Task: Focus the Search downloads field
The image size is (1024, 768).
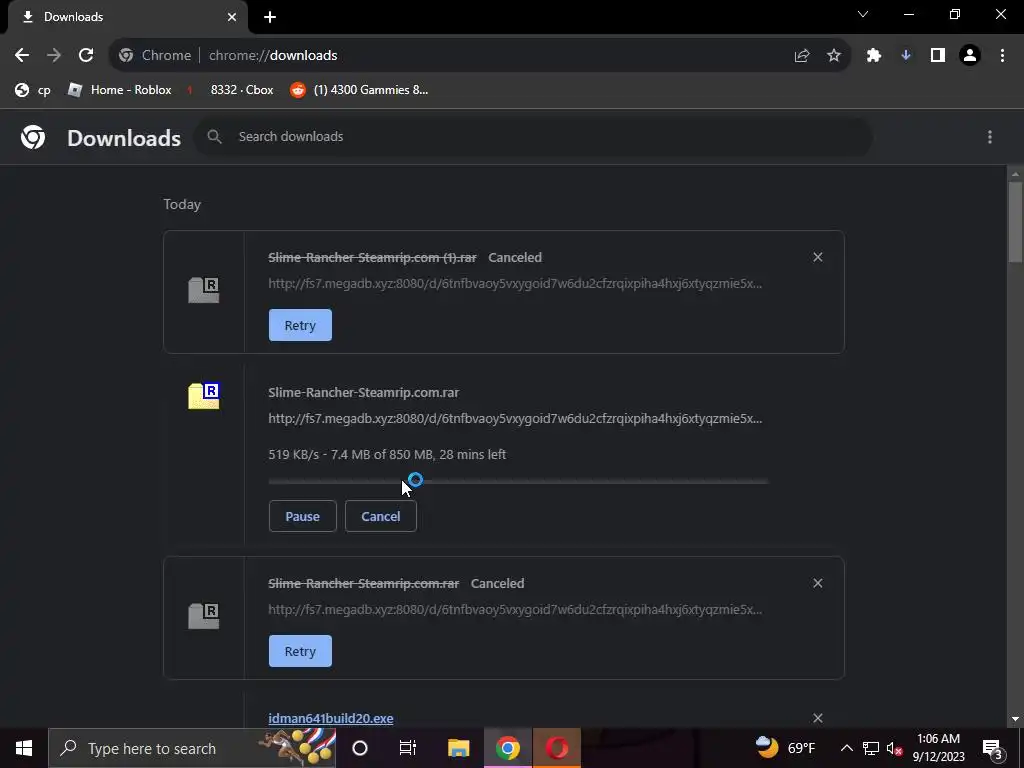Action: pos(532,136)
